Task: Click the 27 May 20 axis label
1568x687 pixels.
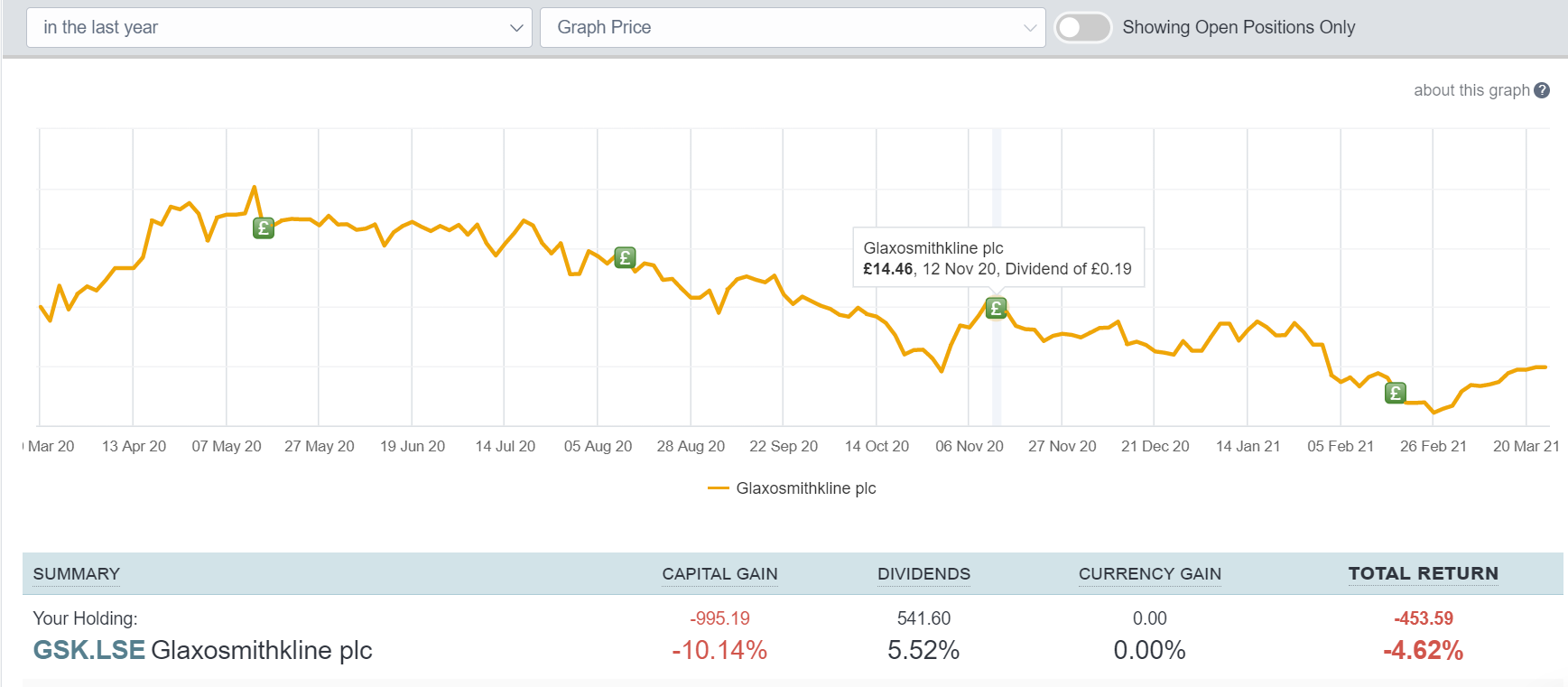Action: coord(320,446)
